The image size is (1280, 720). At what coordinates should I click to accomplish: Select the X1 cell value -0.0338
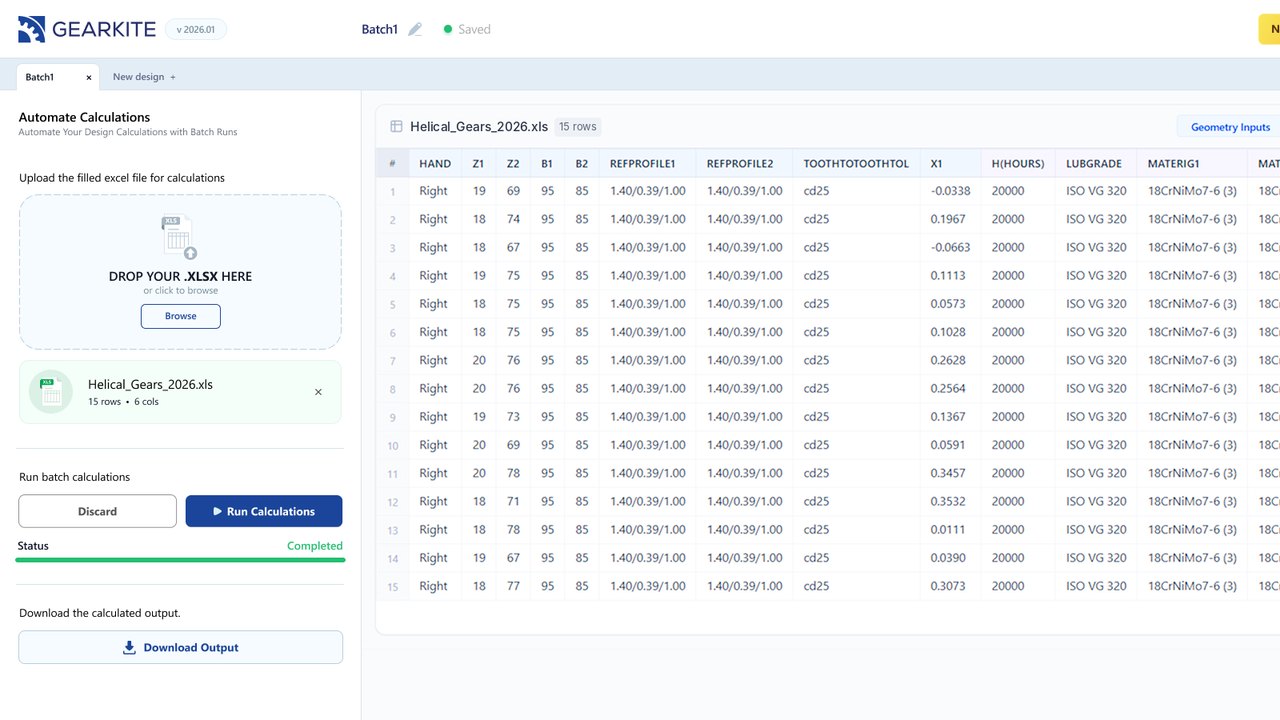[950, 191]
